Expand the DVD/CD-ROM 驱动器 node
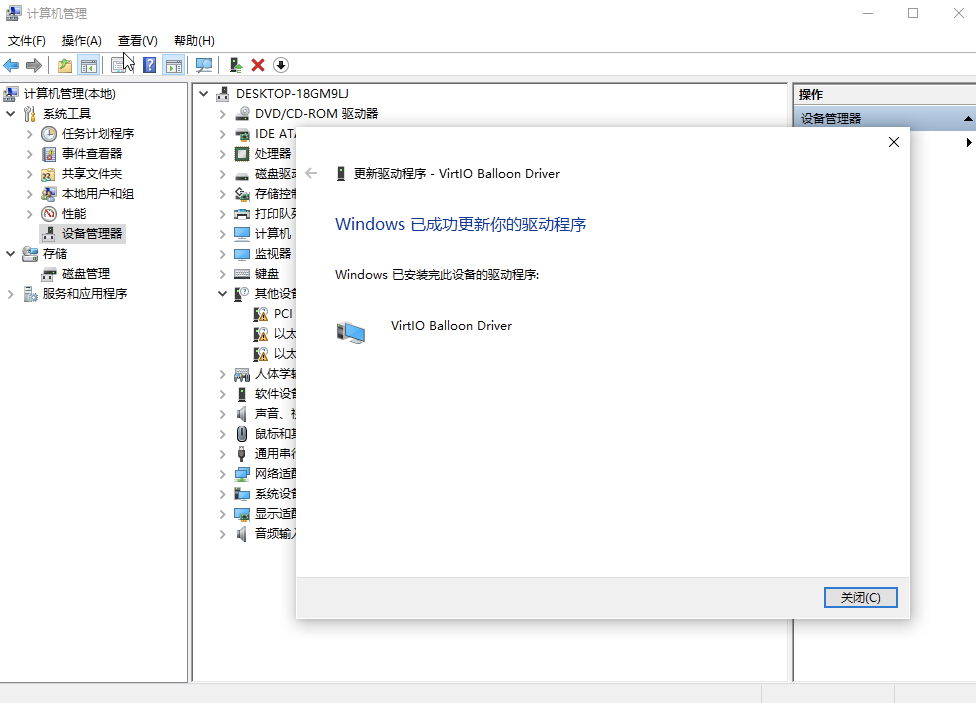This screenshot has width=976, height=703. pos(223,114)
